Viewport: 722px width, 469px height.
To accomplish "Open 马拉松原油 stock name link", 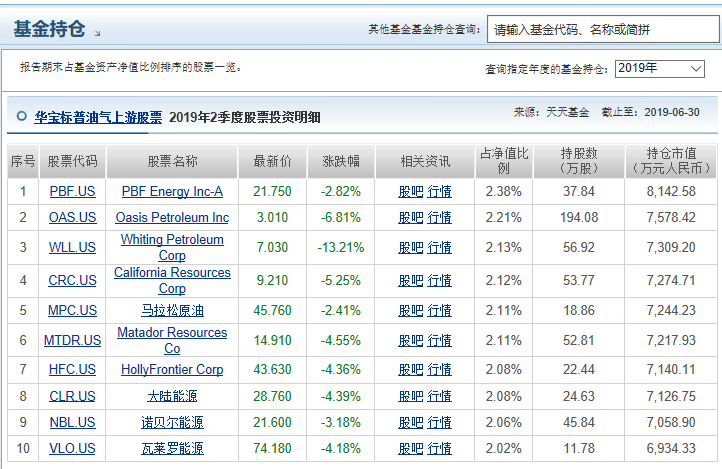I will [172, 310].
